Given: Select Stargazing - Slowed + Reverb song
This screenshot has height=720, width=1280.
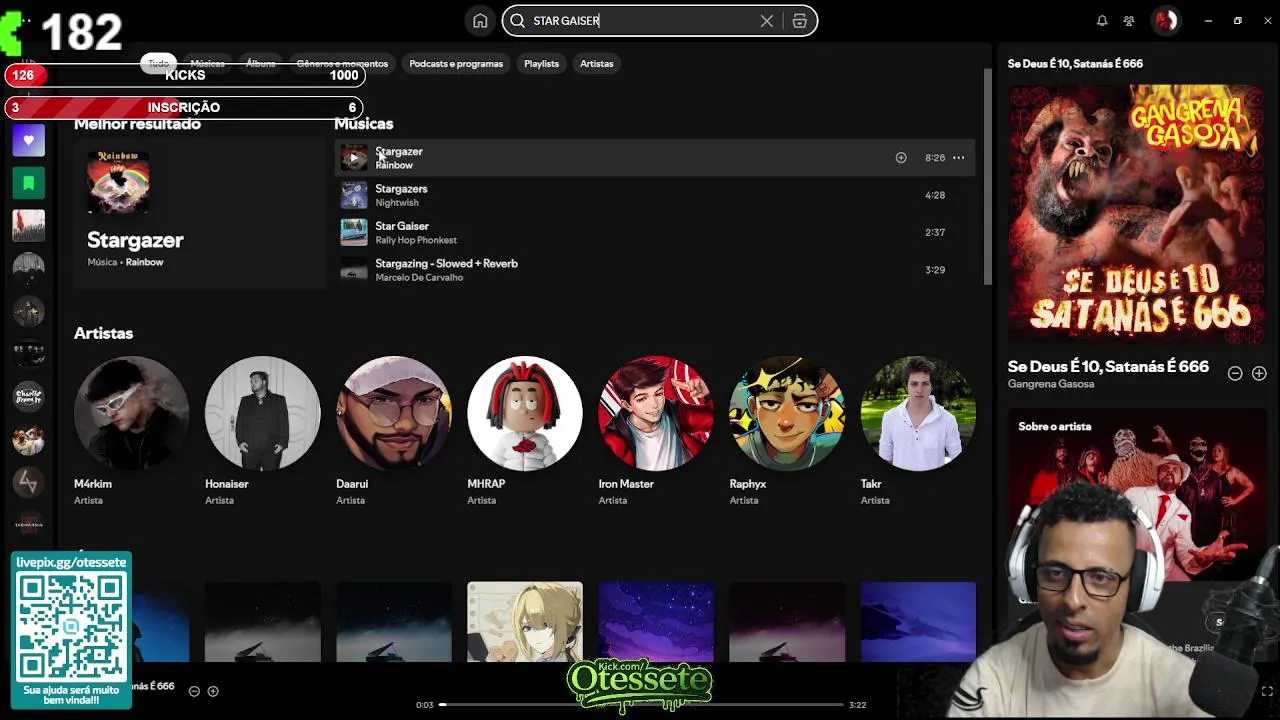Looking at the screenshot, I should pyautogui.click(x=655, y=270).
